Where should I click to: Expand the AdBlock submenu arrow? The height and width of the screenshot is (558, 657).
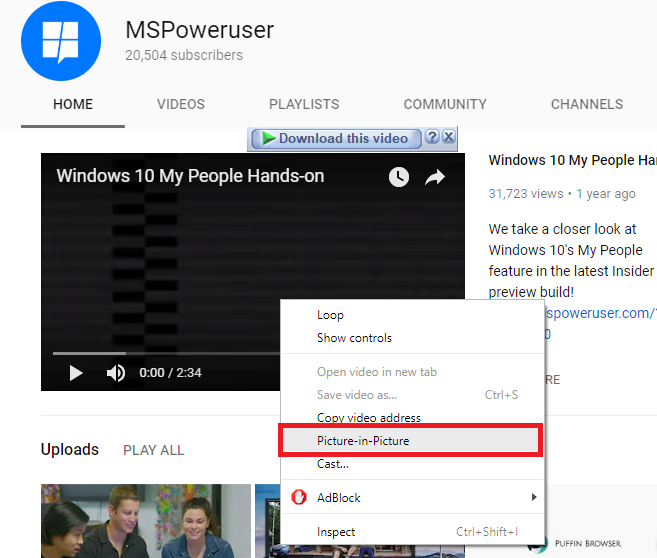534,497
